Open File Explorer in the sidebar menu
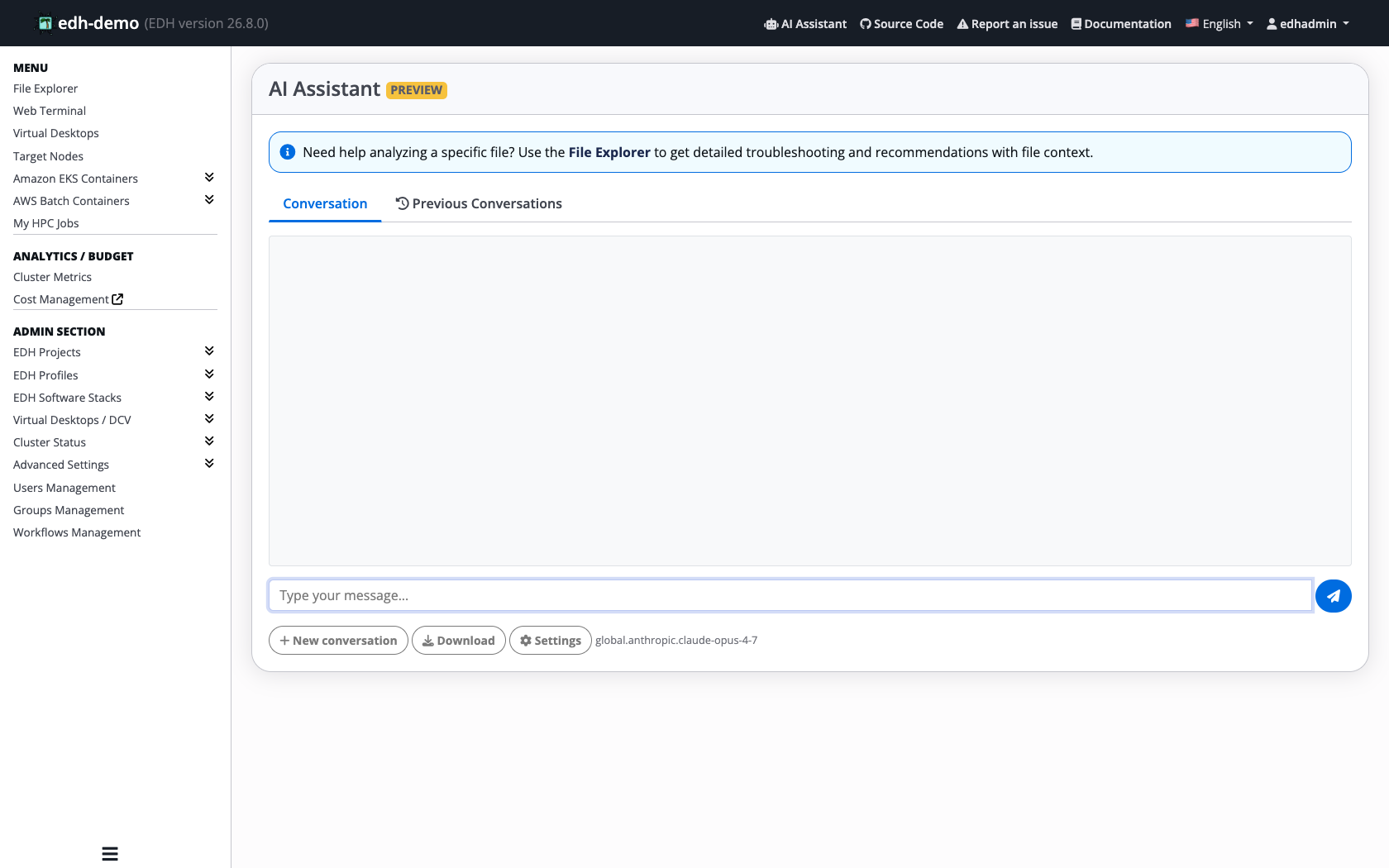 click(x=45, y=88)
